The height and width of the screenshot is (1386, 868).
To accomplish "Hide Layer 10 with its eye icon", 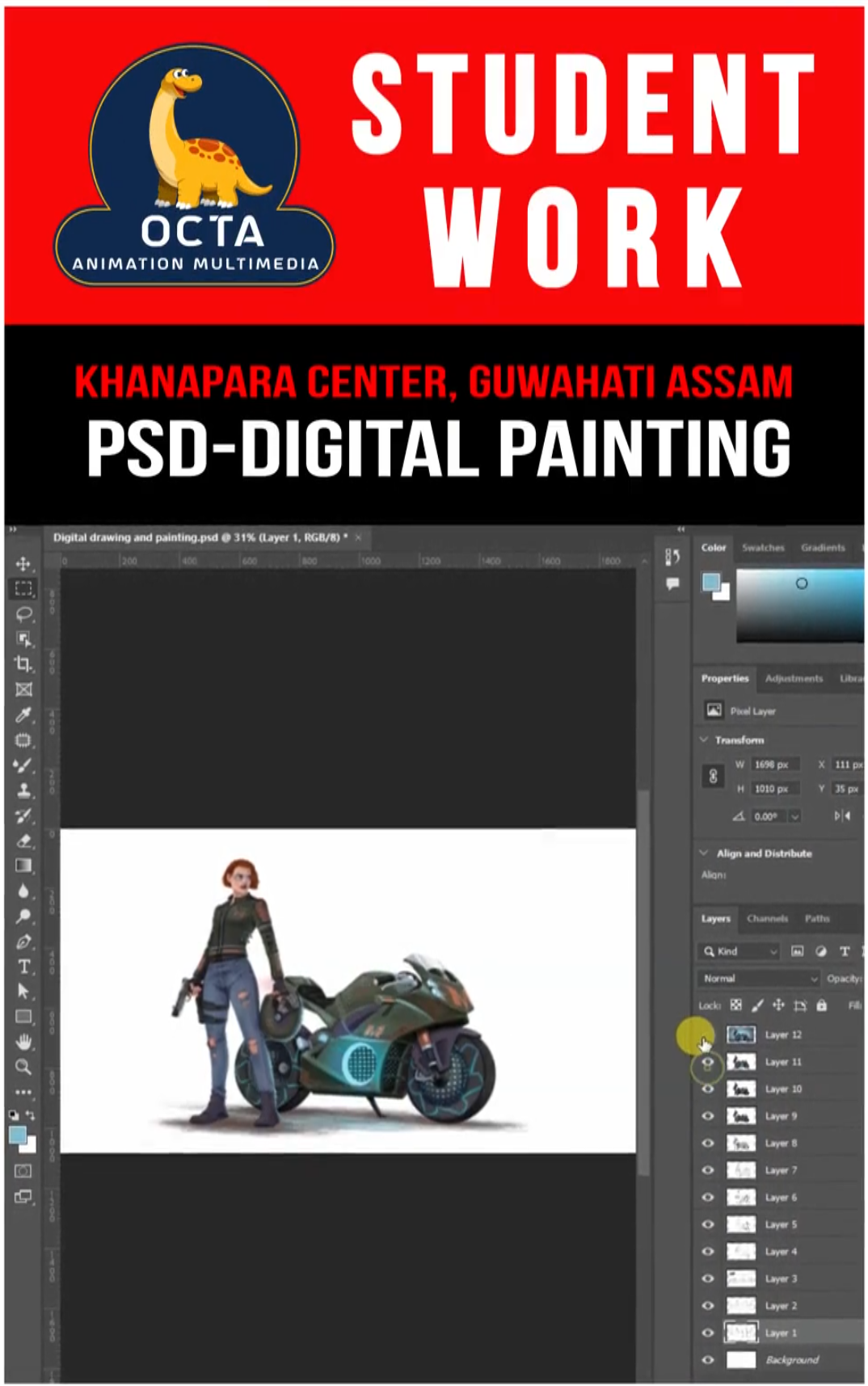I will [708, 1089].
